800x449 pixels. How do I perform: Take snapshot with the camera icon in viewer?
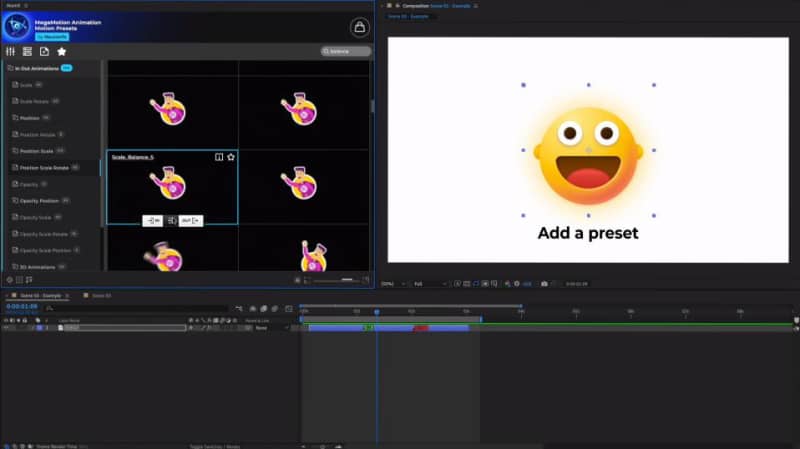544,284
